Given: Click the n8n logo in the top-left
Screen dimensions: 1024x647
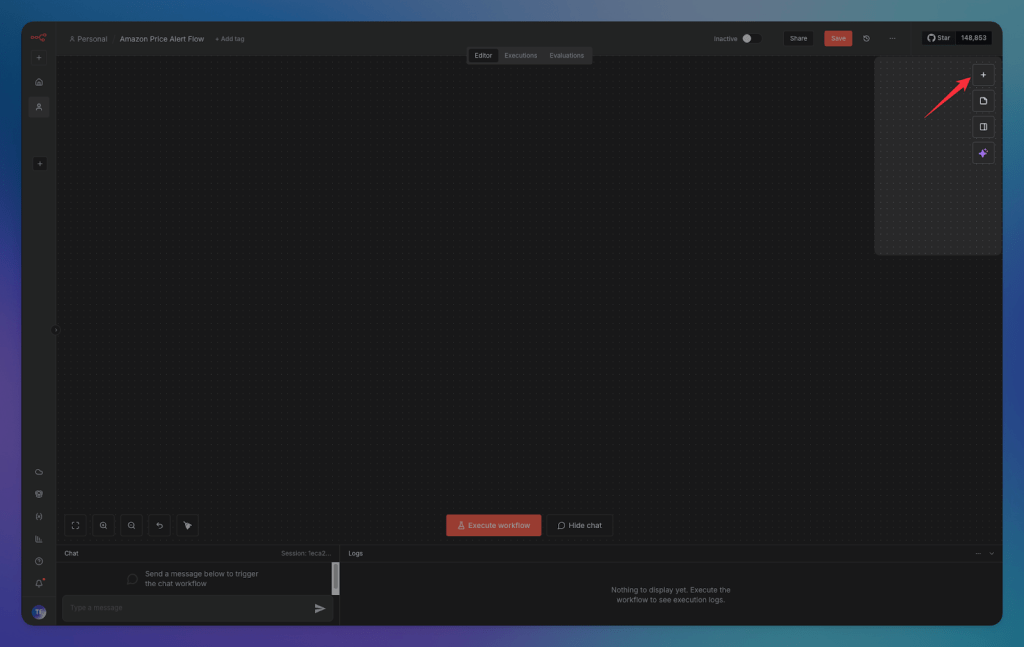Looking at the screenshot, I should [39, 36].
